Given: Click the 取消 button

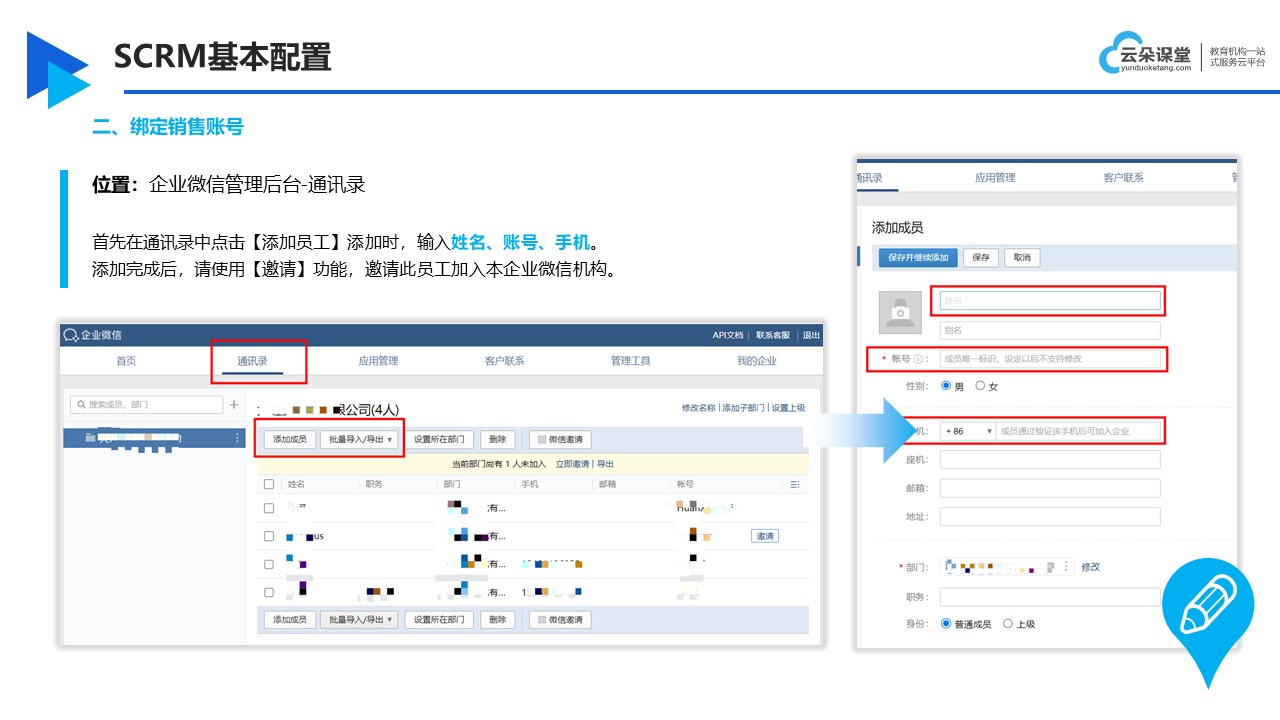Looking at the screenshot, I should tap(1022, 257).
